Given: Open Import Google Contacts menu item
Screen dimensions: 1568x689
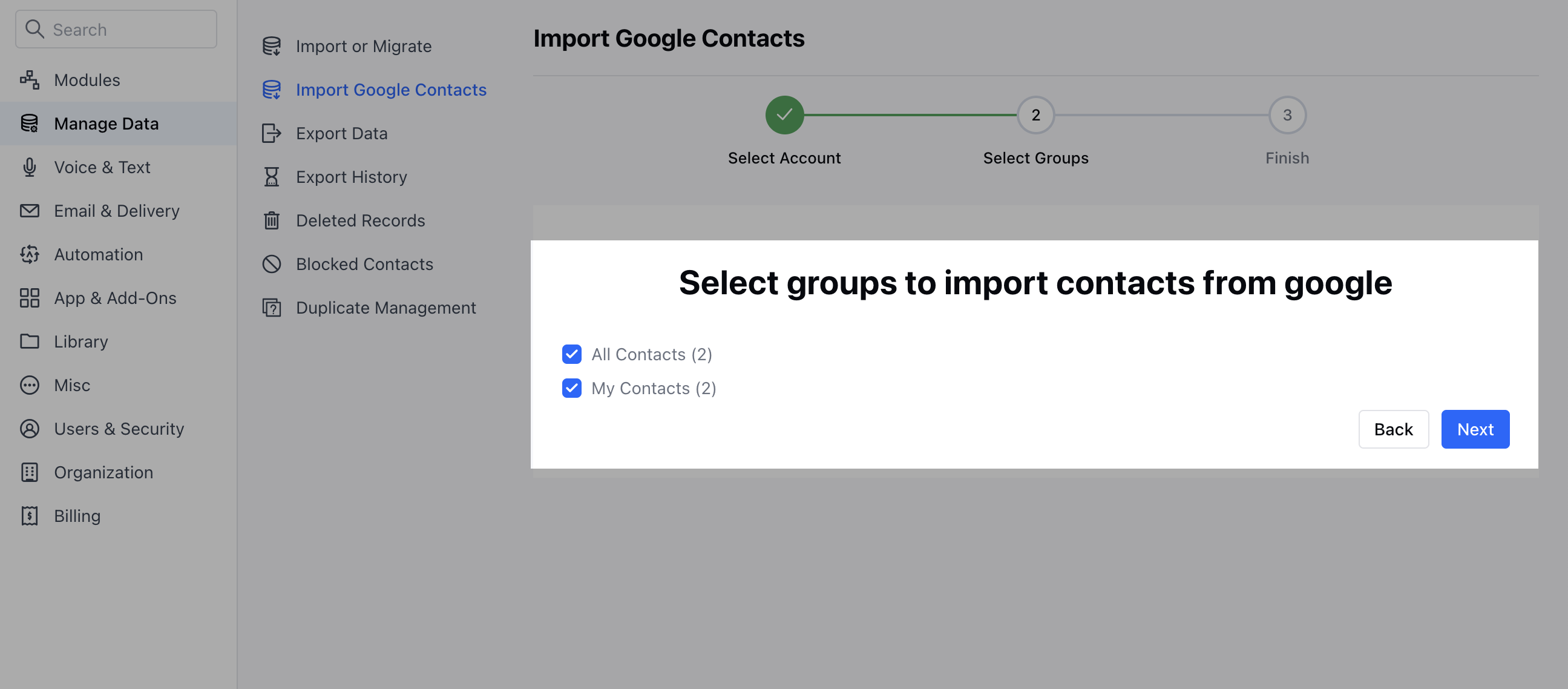Looking at the screenshot, I should point(391,90).
